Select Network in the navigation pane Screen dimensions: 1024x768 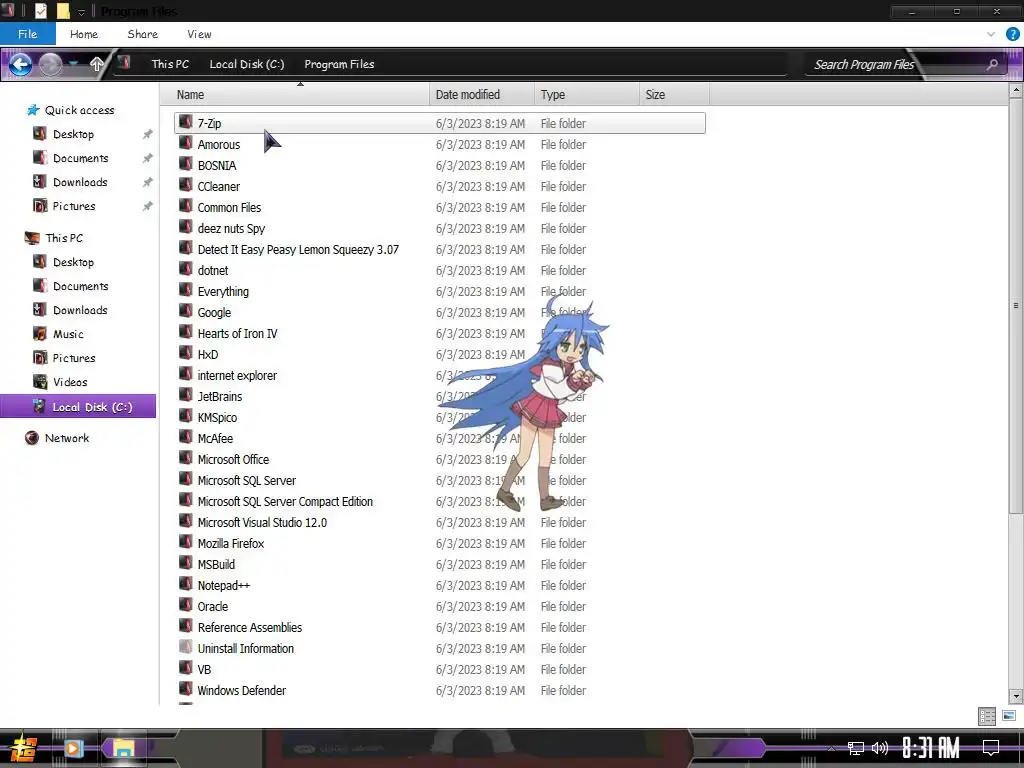[x=67, y=438]
